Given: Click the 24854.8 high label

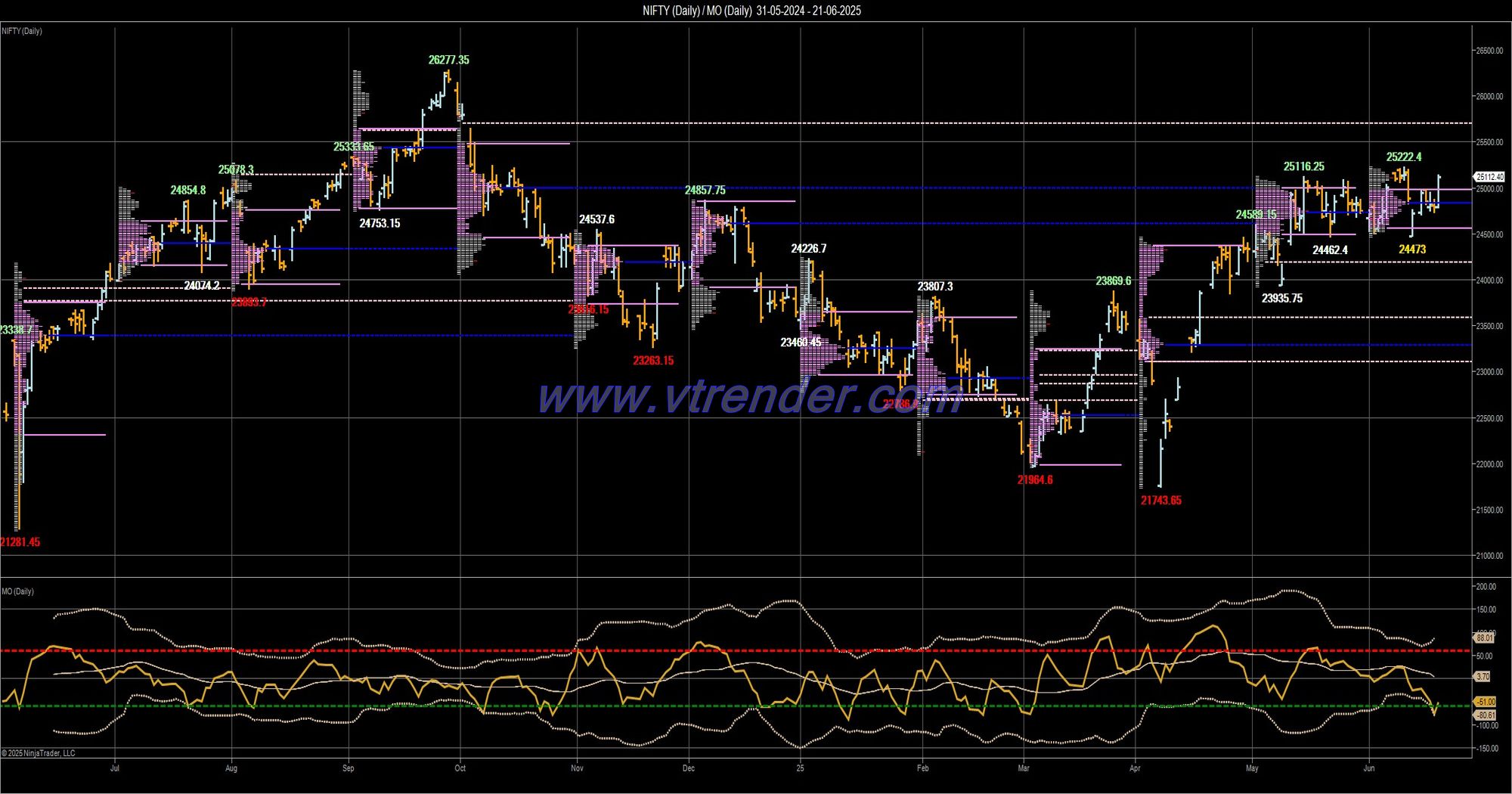Looking at the screenshot, I should click(187, 190).
